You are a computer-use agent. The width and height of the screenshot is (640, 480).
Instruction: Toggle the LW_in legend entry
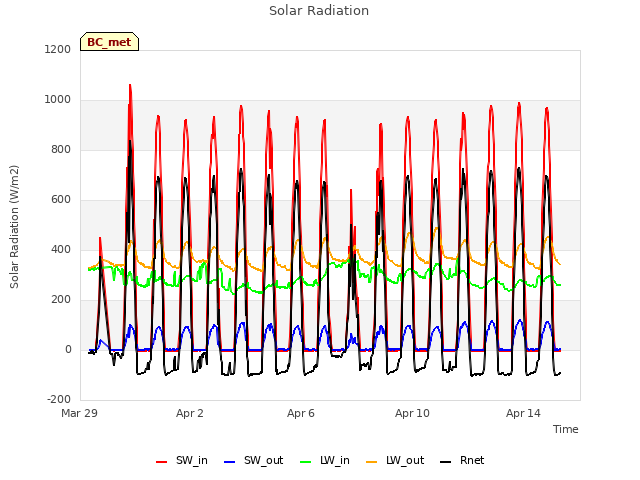click(x=325, y=461)
